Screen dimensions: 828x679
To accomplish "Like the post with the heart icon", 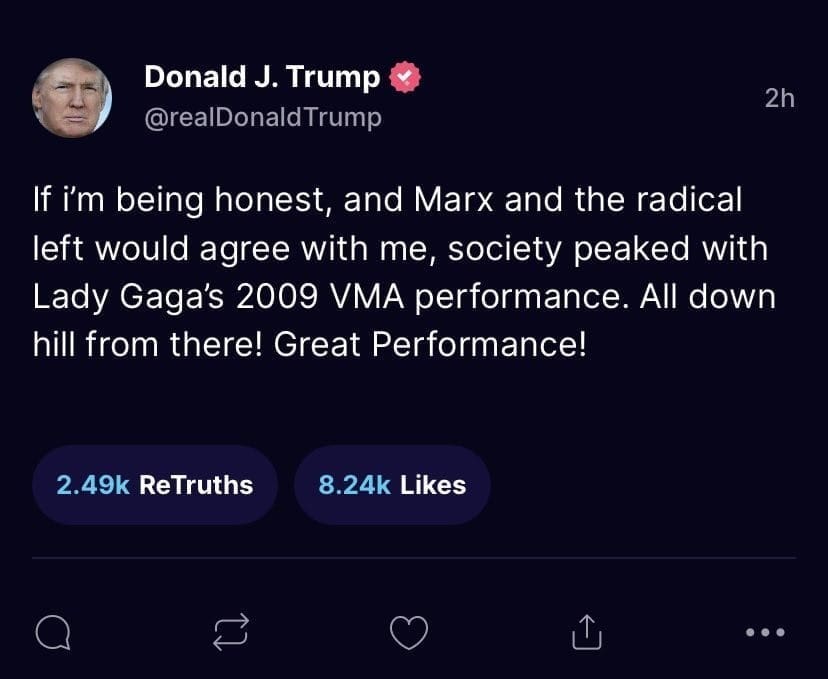I will pos(409,631).
